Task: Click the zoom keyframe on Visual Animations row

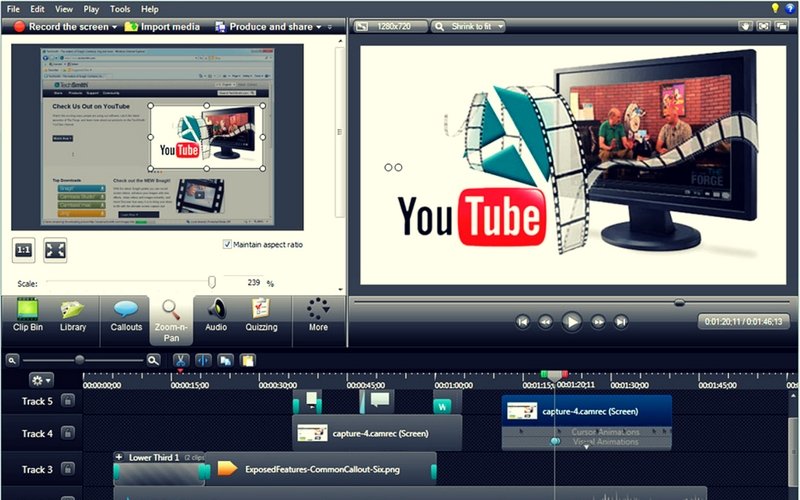Action: click(555, 441)
